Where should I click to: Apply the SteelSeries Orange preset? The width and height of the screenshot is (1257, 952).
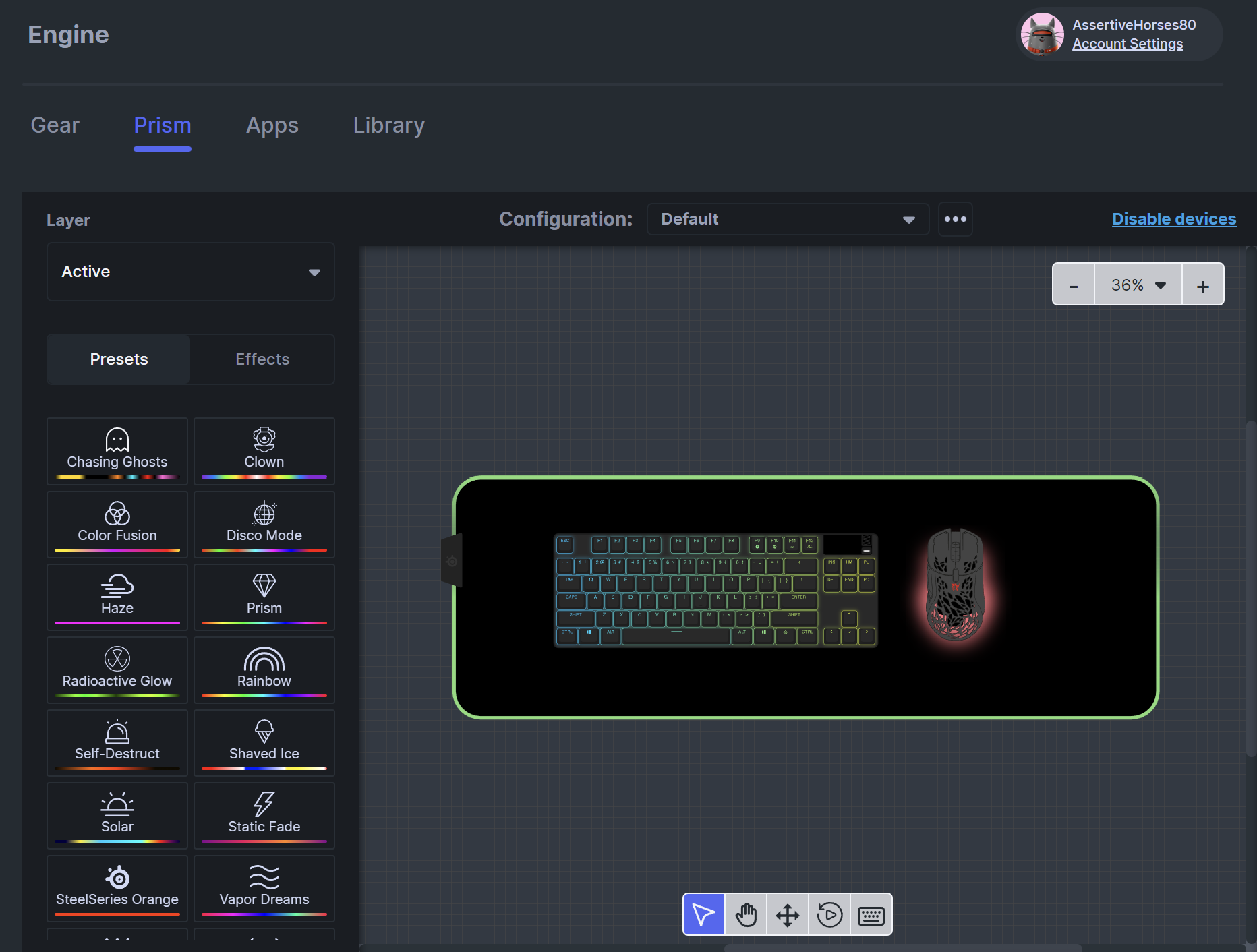pyautogui.click(x=117, y=888)
